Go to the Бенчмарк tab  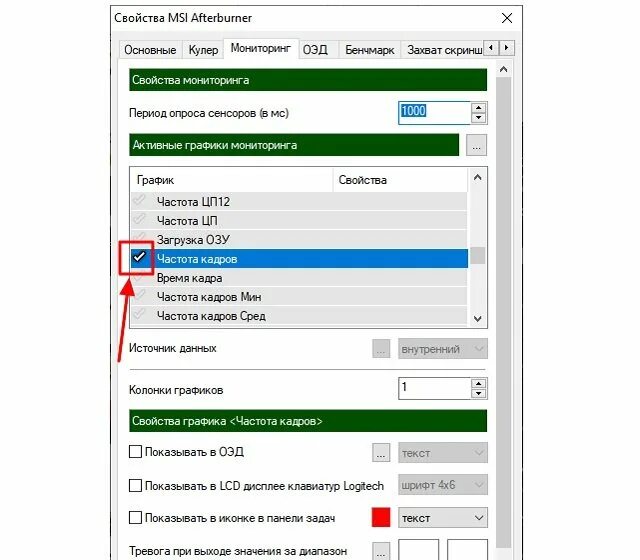(369, 50)
